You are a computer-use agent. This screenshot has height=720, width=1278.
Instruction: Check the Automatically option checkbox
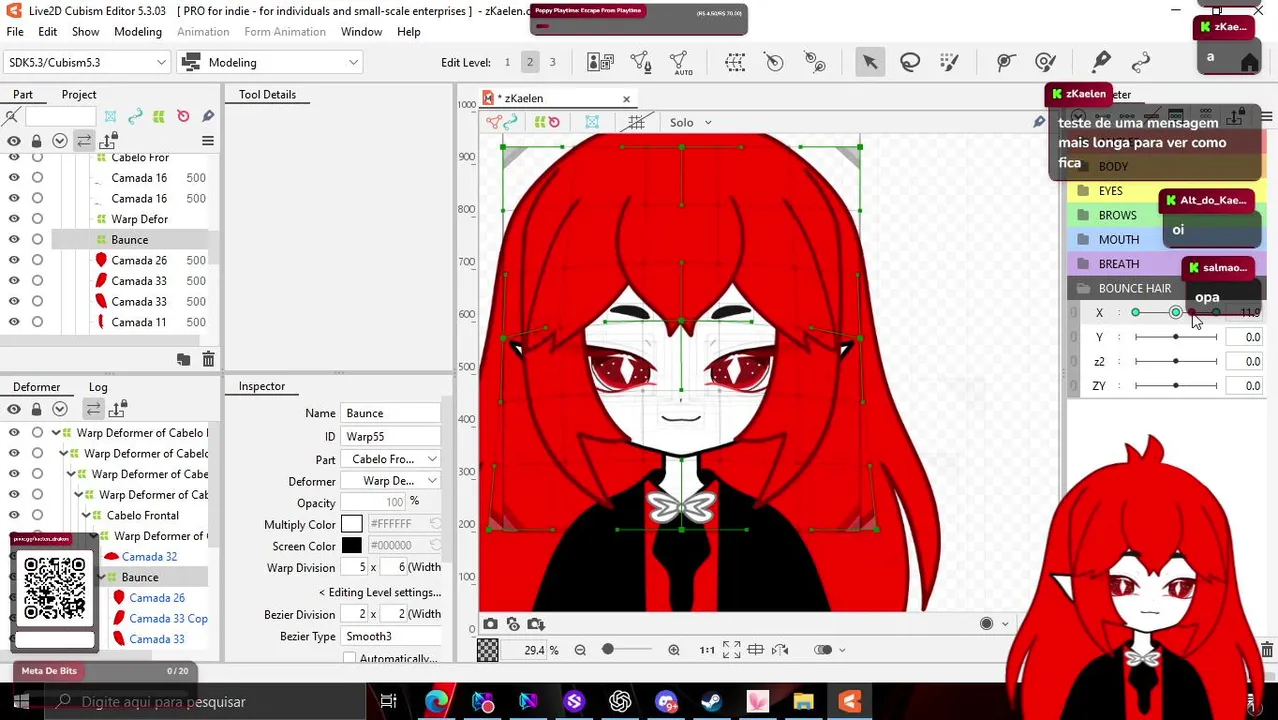pyautogui.click(x=349, y=658)
